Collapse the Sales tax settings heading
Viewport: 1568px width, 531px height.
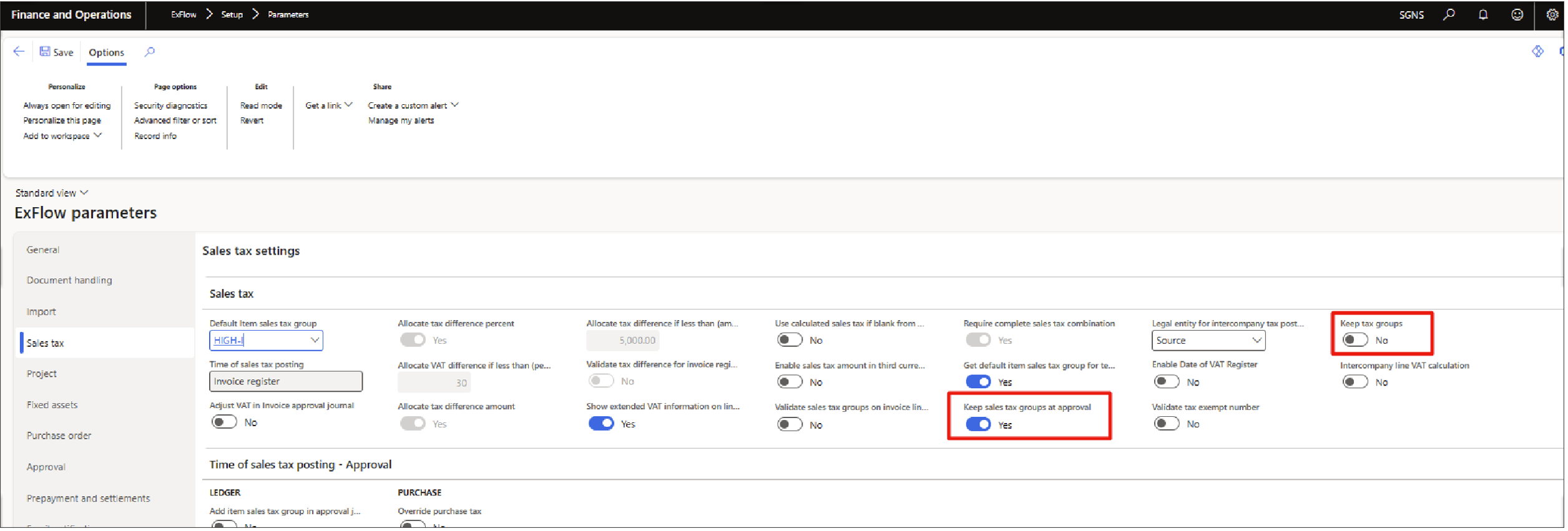point(252,251)
